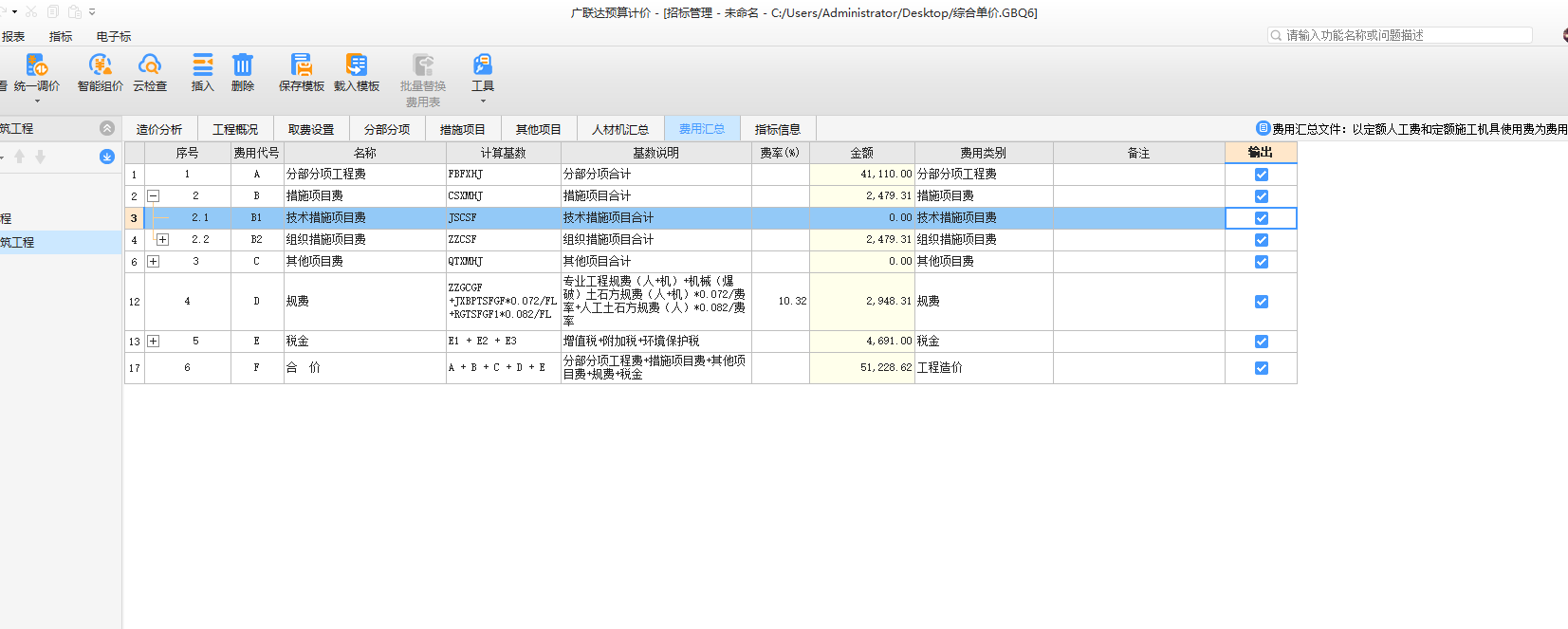Expand the 组织措施项目费 row

click(162, 240)
